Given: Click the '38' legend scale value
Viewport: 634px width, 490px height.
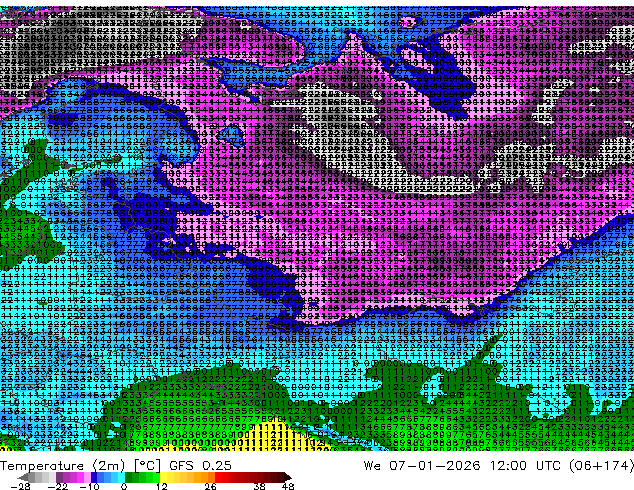Looking at the screenshot, I should tap(259, 486).
